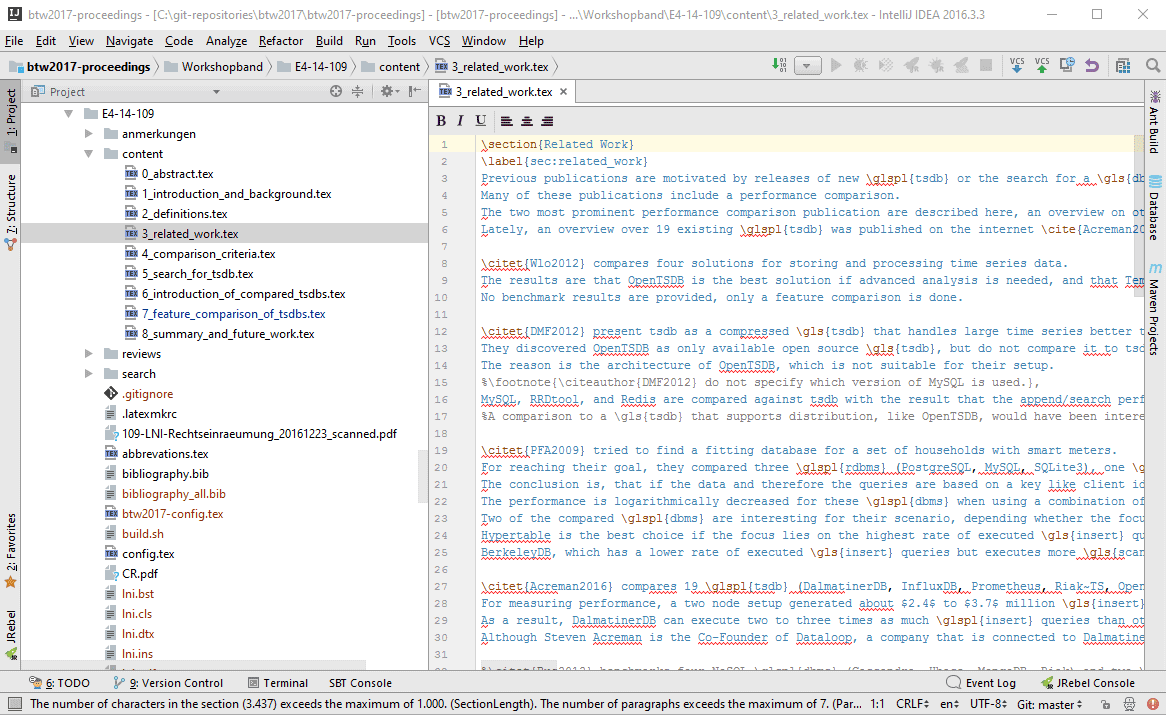Open the File menu
The width and height of the screenshot is (1166, 715).
tap(14, 41)
